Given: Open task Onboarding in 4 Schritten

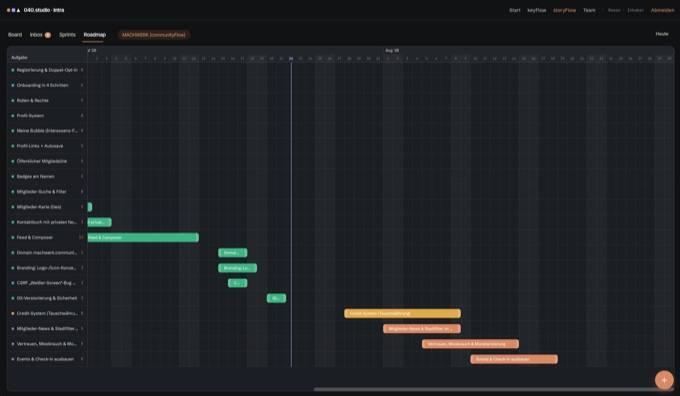Looking at the screenshot, I should (x=42, y=85).
